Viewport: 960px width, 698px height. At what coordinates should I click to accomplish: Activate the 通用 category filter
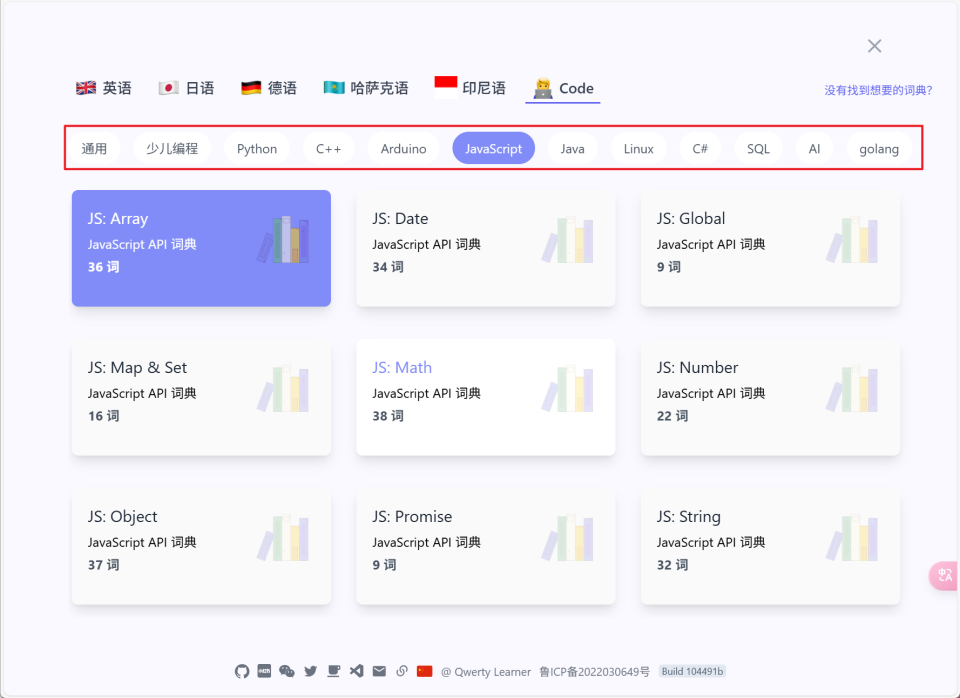(94, 148)
